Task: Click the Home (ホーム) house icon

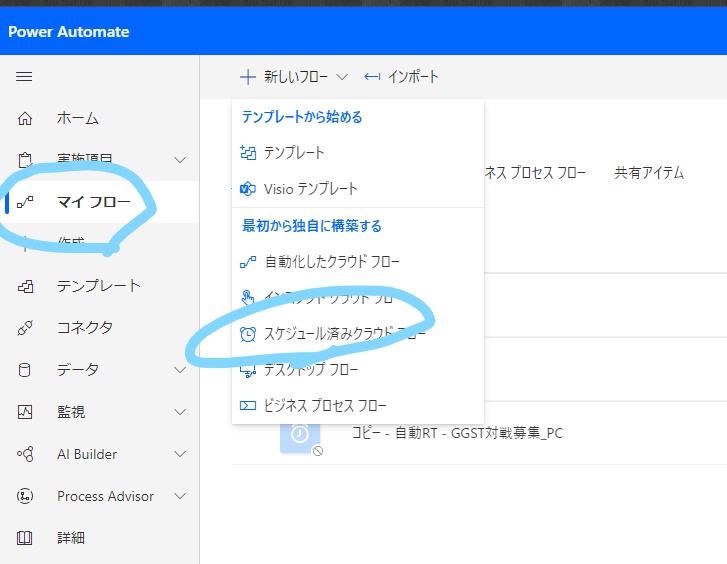Action: pos(26,119)
